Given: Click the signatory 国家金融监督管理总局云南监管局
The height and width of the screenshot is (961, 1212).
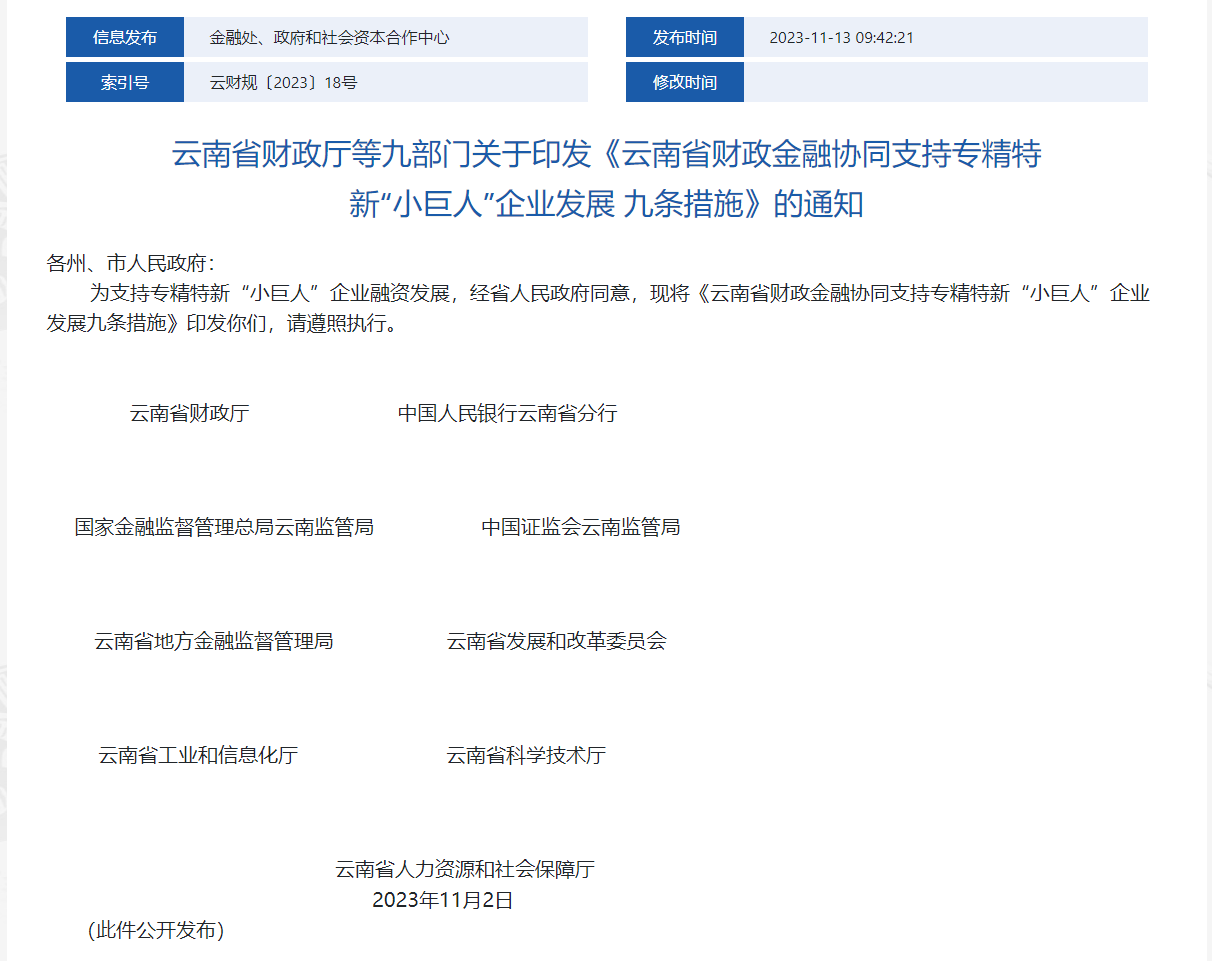Looking at the screenshot, I should click(224, 527).
